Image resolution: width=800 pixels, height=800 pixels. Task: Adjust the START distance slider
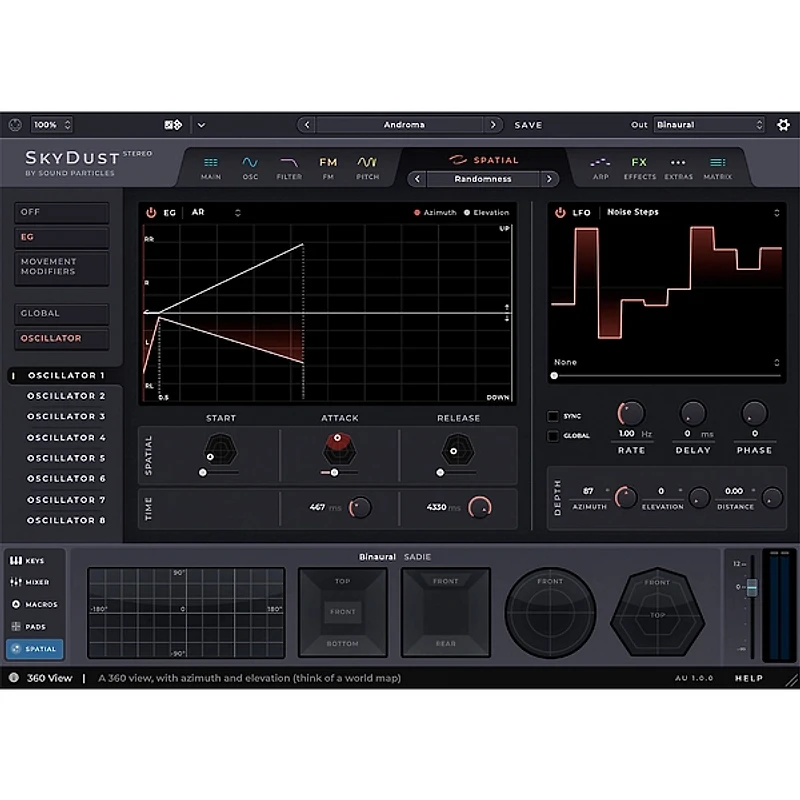(203, 473)
